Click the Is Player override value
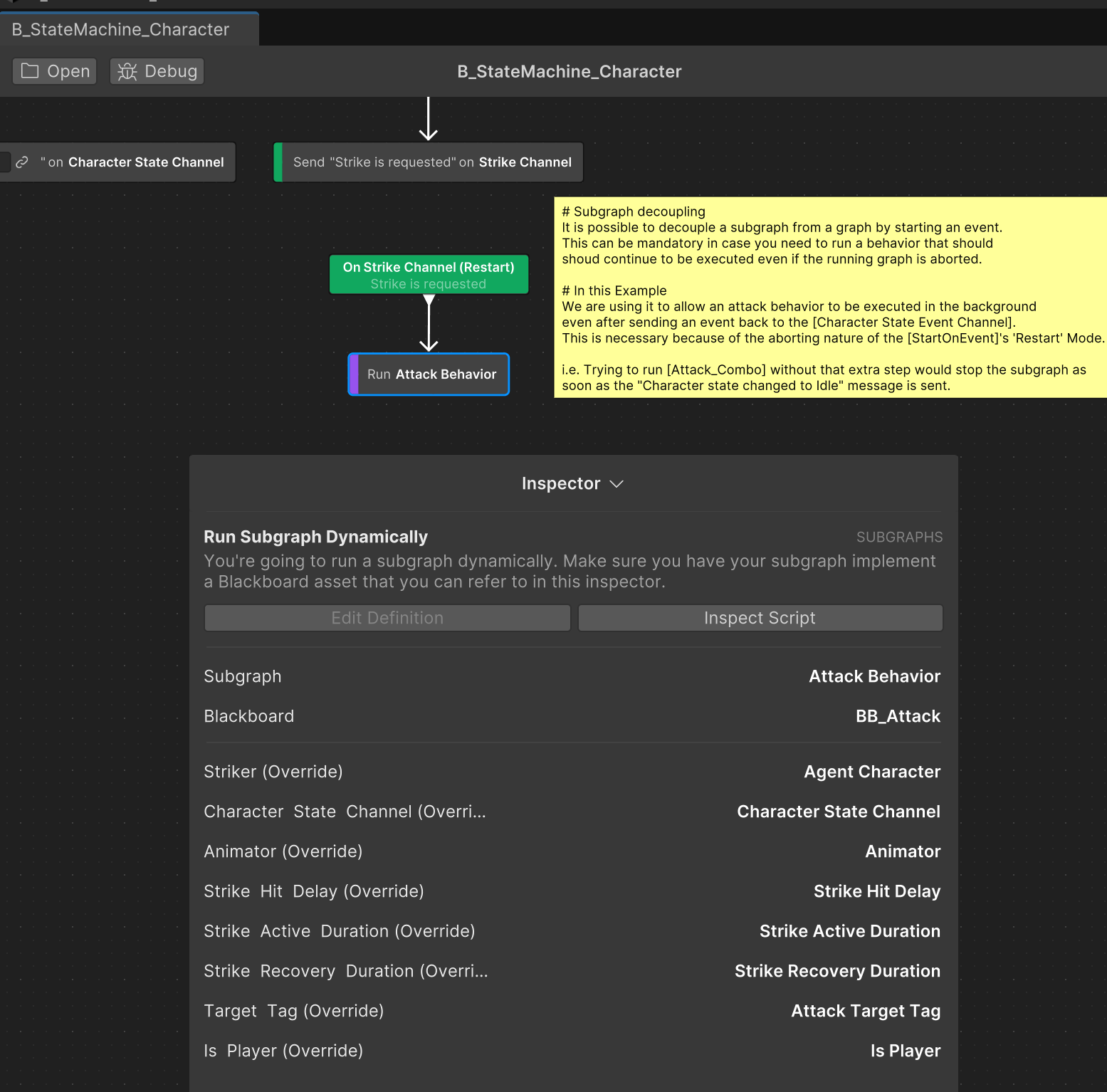This screenshot has height=1092, width=1107. (905, 1050)
